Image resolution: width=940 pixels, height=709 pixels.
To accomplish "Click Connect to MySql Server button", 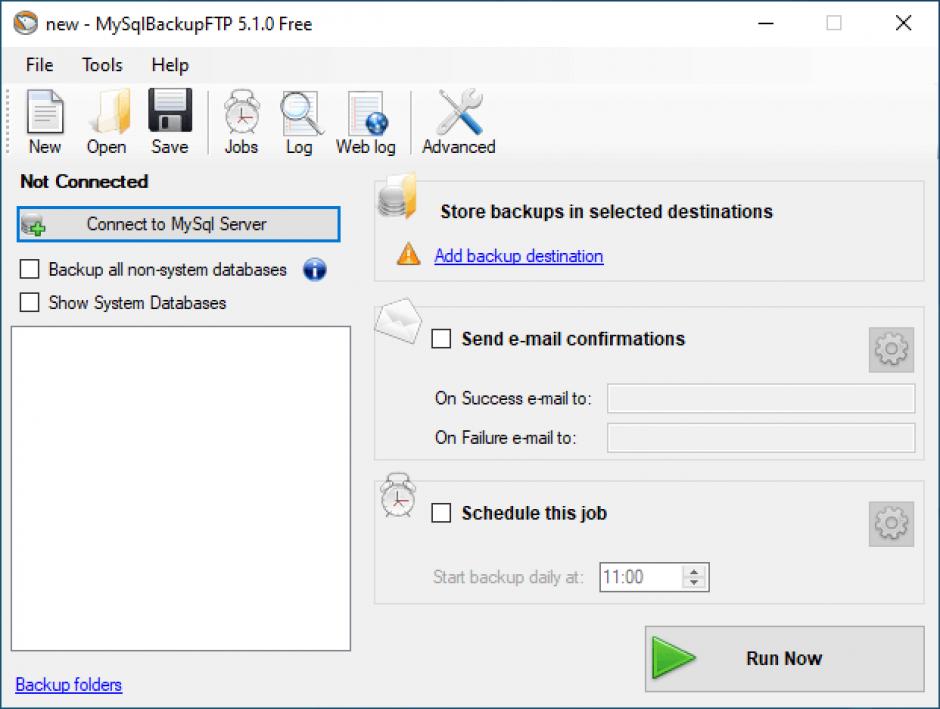I will point(179,224).
